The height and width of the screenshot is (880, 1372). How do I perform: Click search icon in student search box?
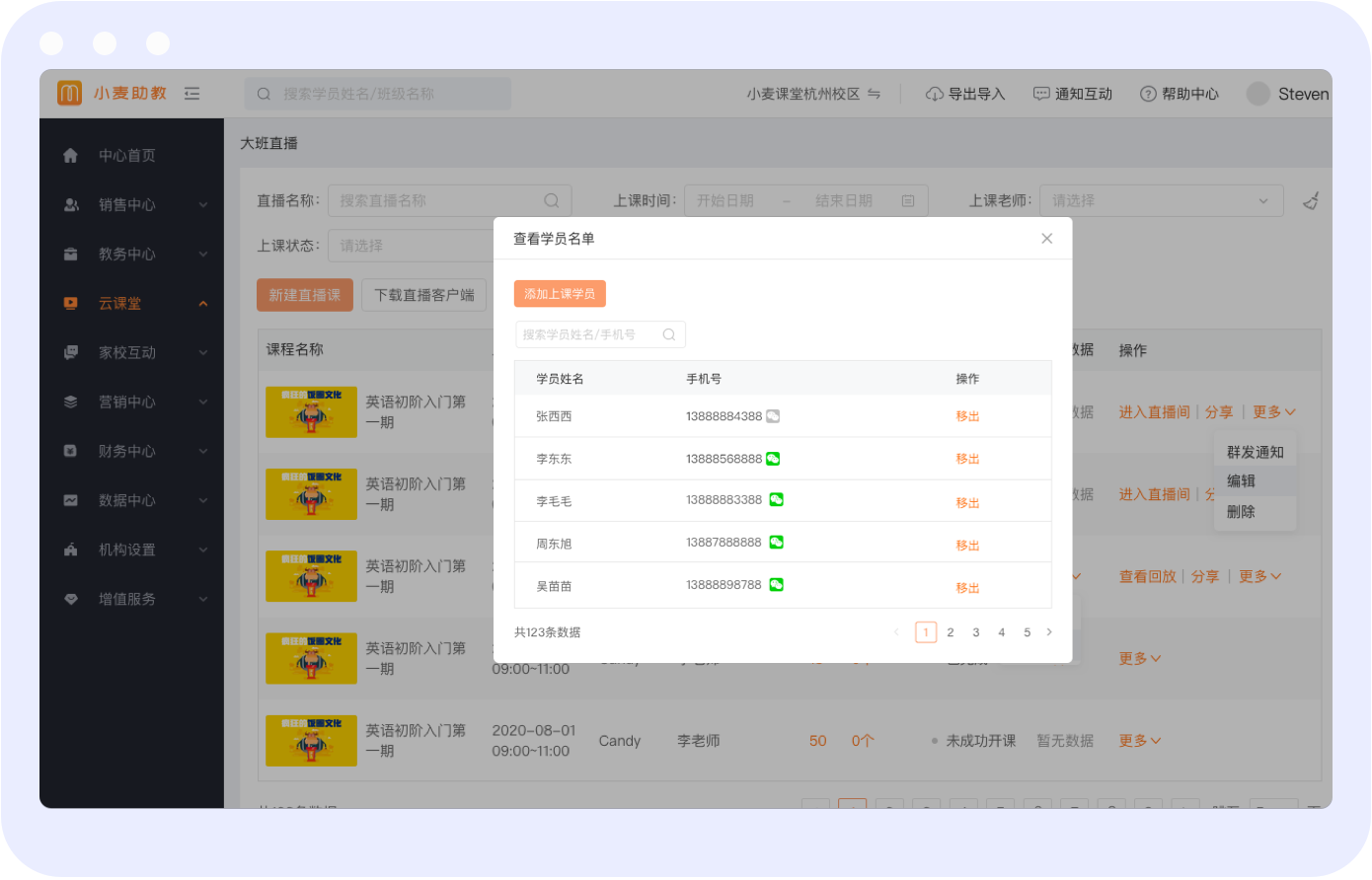click(x=669, y=334)
